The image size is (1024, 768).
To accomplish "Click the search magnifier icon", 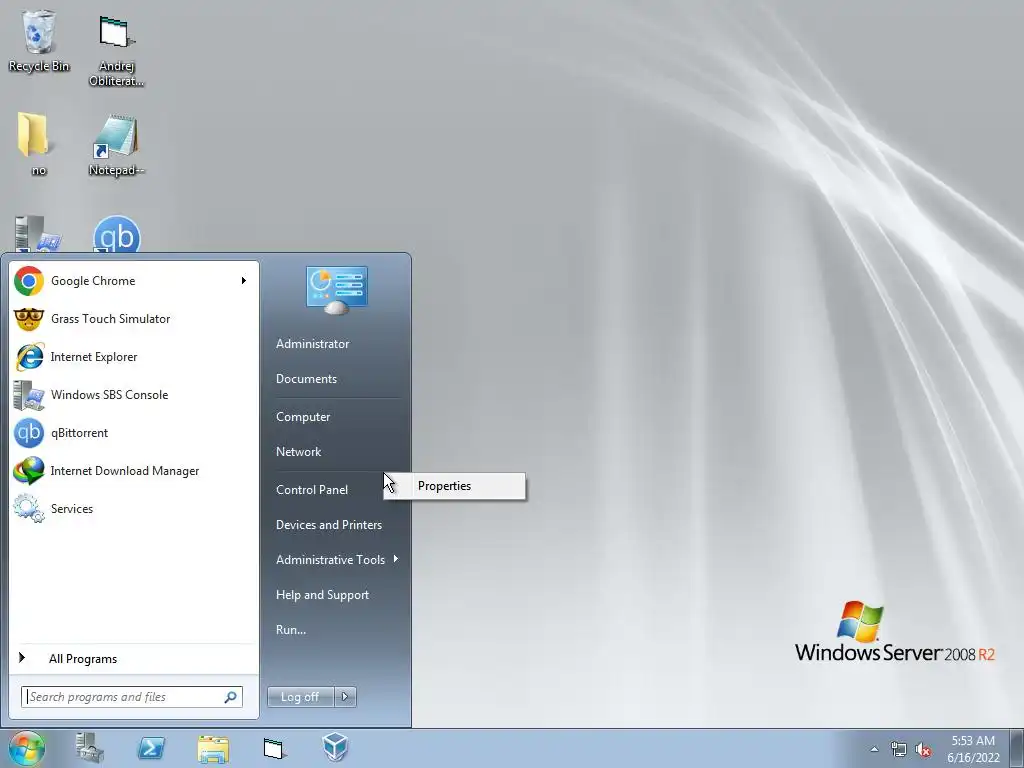I will [231, 697].
